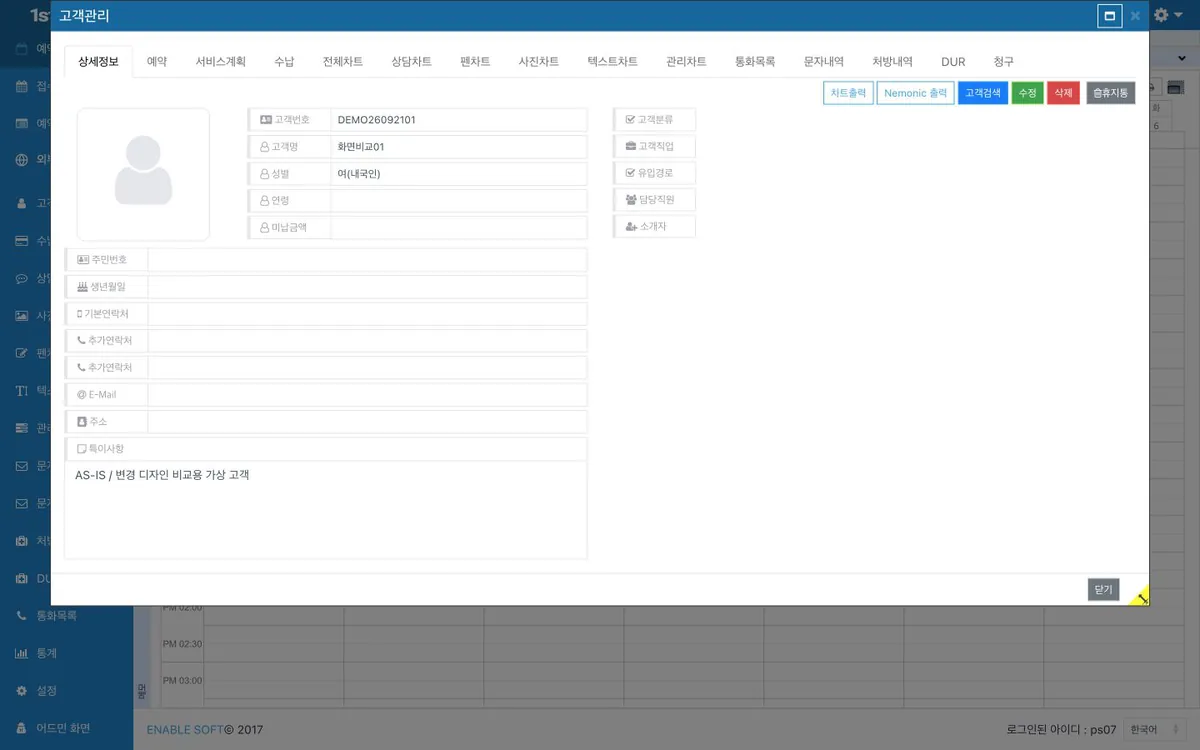Open the 어드민 화면 lock icon in sidebar
Screen dimensions: 1200x750
point(22,728)
